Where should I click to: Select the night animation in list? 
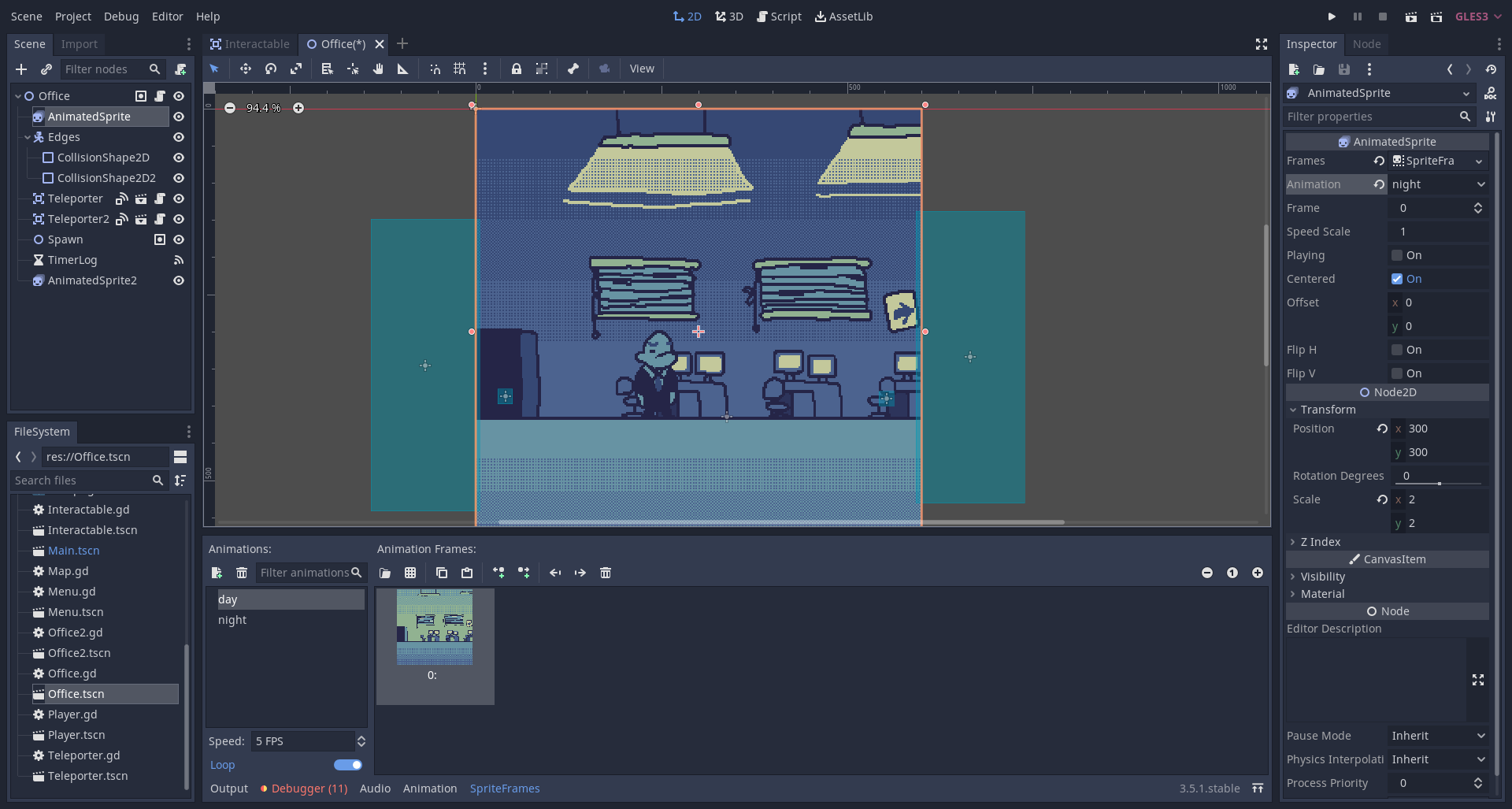click(232, 620)
